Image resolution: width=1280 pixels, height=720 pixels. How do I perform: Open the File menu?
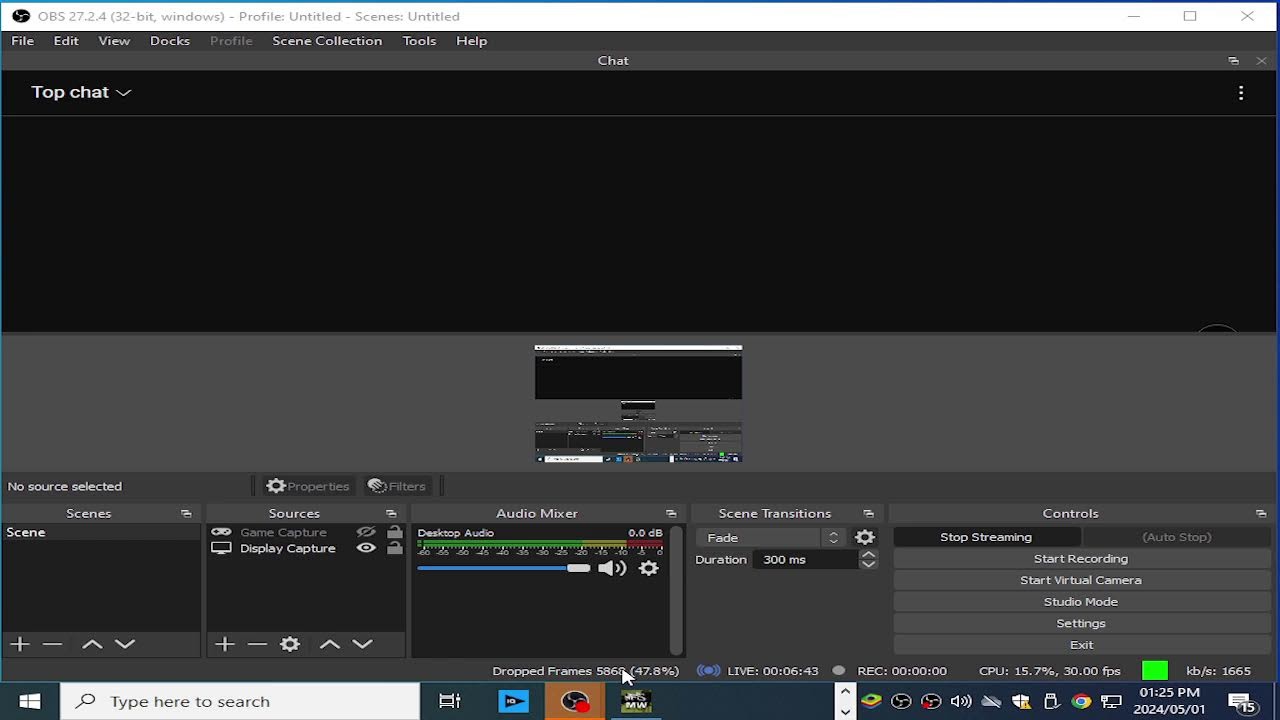click(x=22, y=41)
